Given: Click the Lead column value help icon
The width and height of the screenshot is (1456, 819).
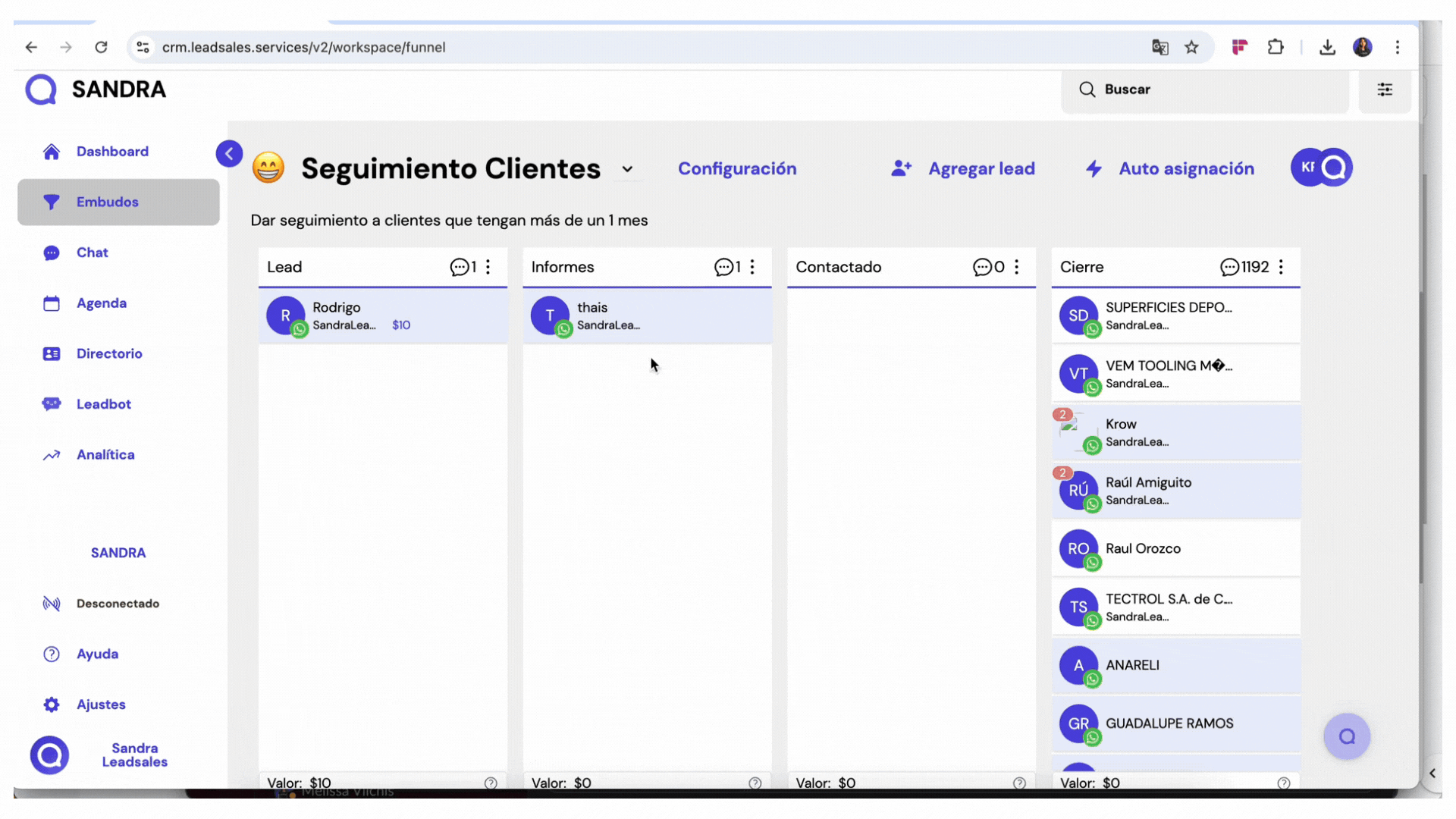Looking at the screenshot, I should [491, 783].
